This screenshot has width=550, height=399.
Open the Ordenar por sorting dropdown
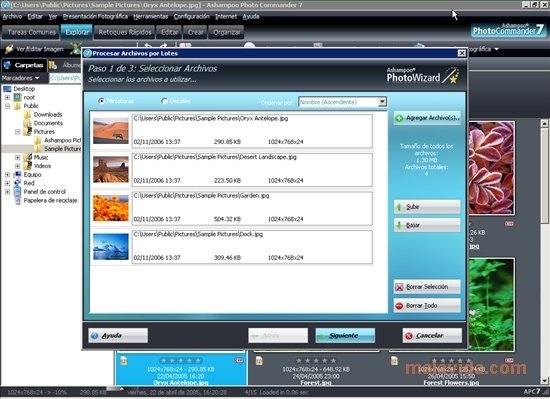coord(382,102)
